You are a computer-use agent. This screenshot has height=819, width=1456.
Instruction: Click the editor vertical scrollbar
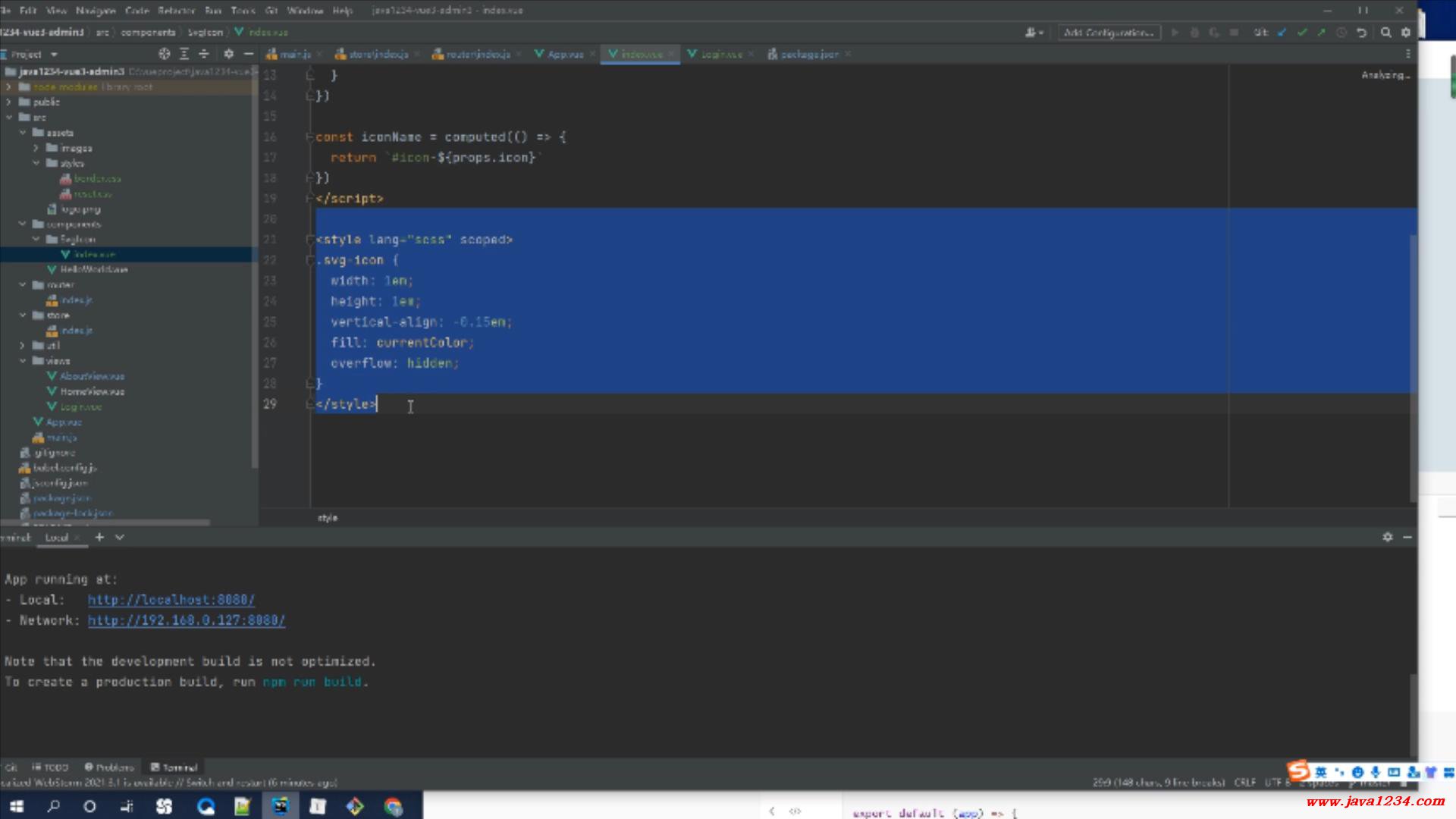coord(1413,368)
